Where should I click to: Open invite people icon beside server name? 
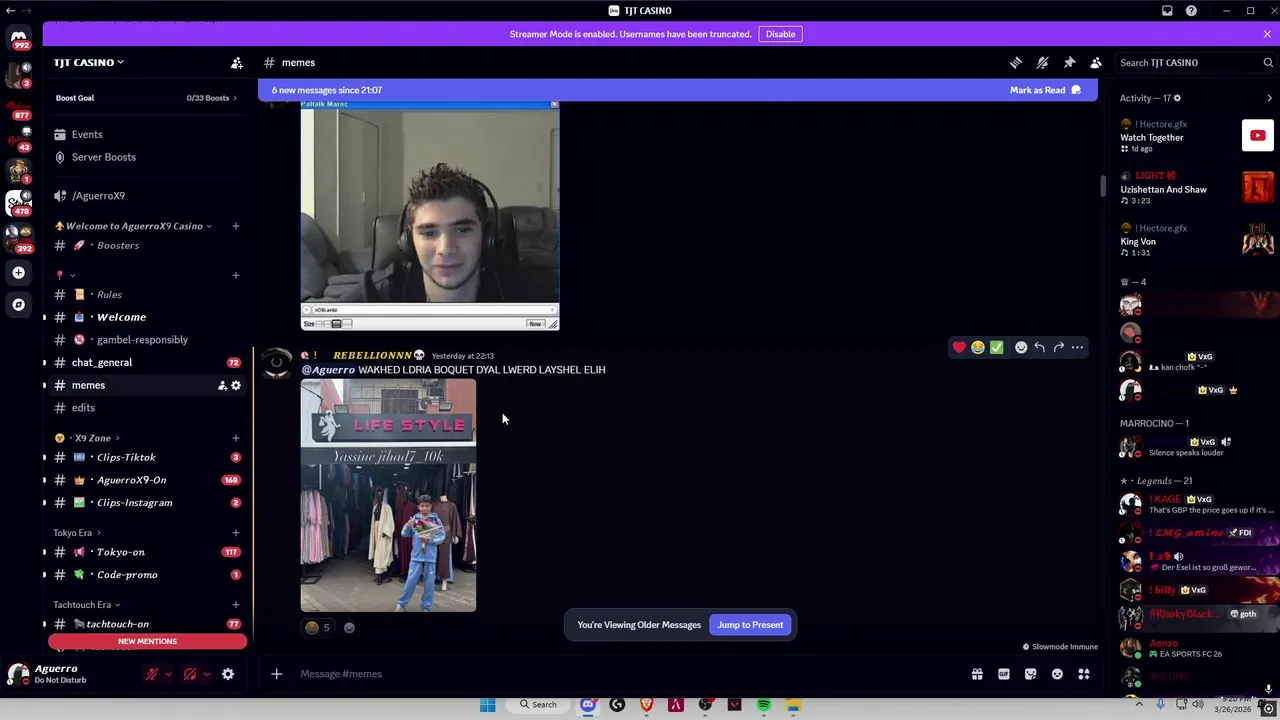(237, 63)
